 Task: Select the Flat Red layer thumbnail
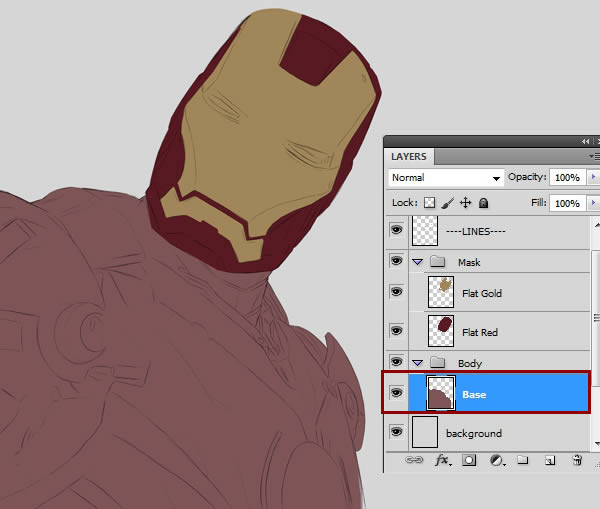tap(441, 331)
